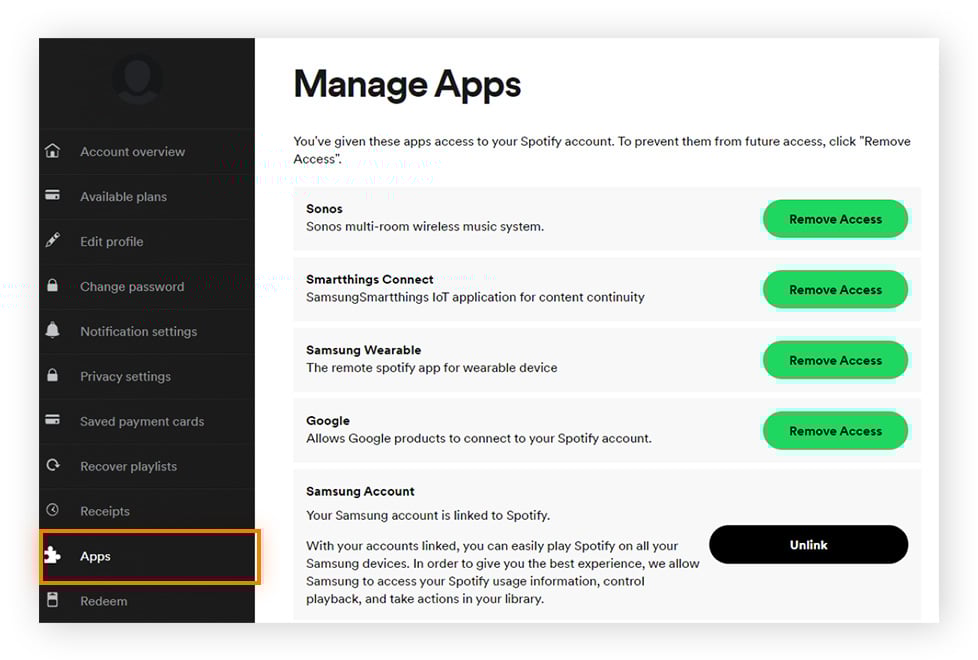Viewport: 978px width, 660px height.
Task: Click the clock icon beside Receipts
Action: pyautogui.click(x=52, y=510)
